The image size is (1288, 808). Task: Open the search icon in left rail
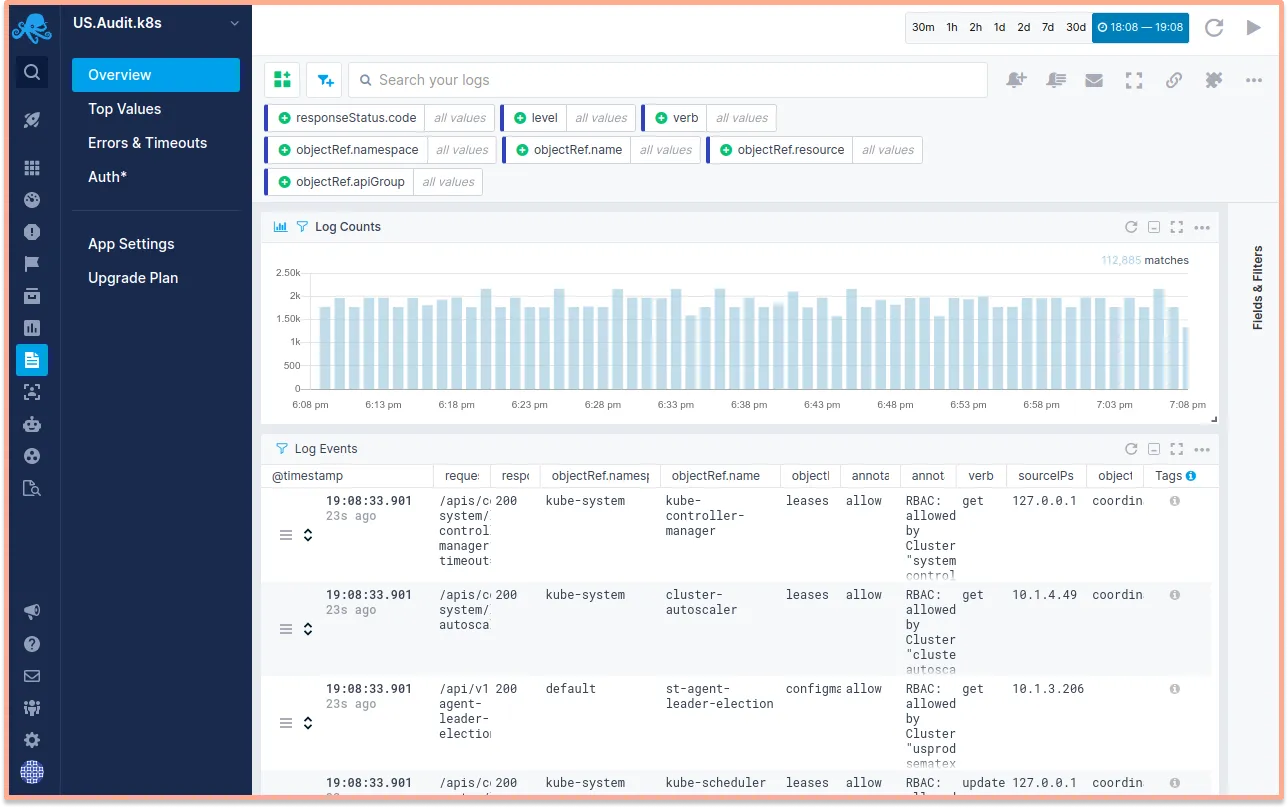click(x=32, y=72)
